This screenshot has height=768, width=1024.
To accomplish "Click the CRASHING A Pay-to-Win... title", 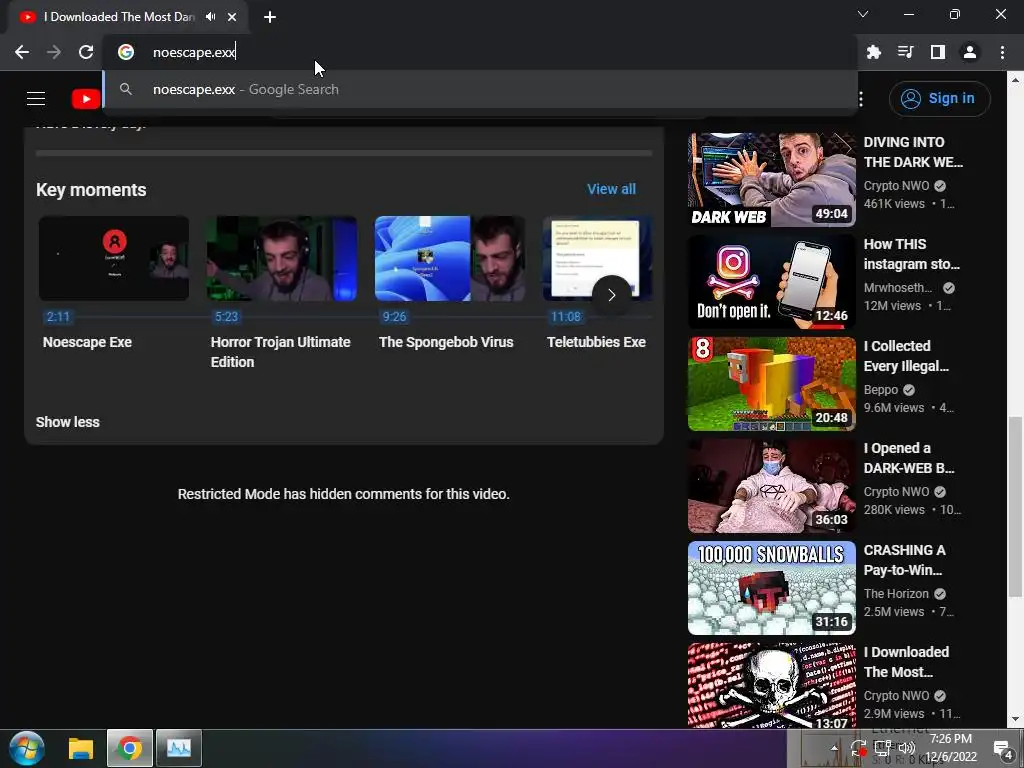I will point(904,560).
